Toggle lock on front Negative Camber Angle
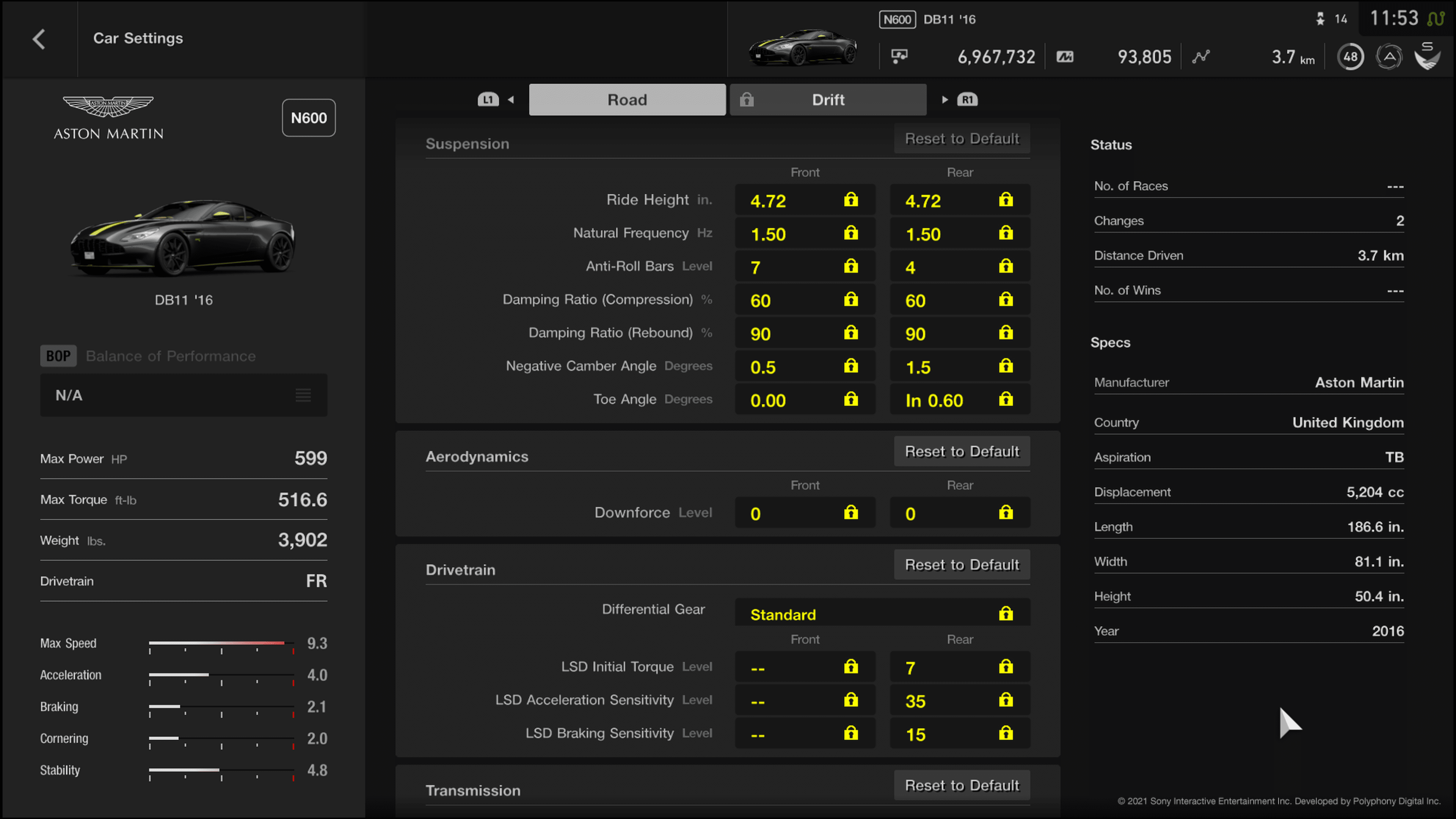 point(850,366)
